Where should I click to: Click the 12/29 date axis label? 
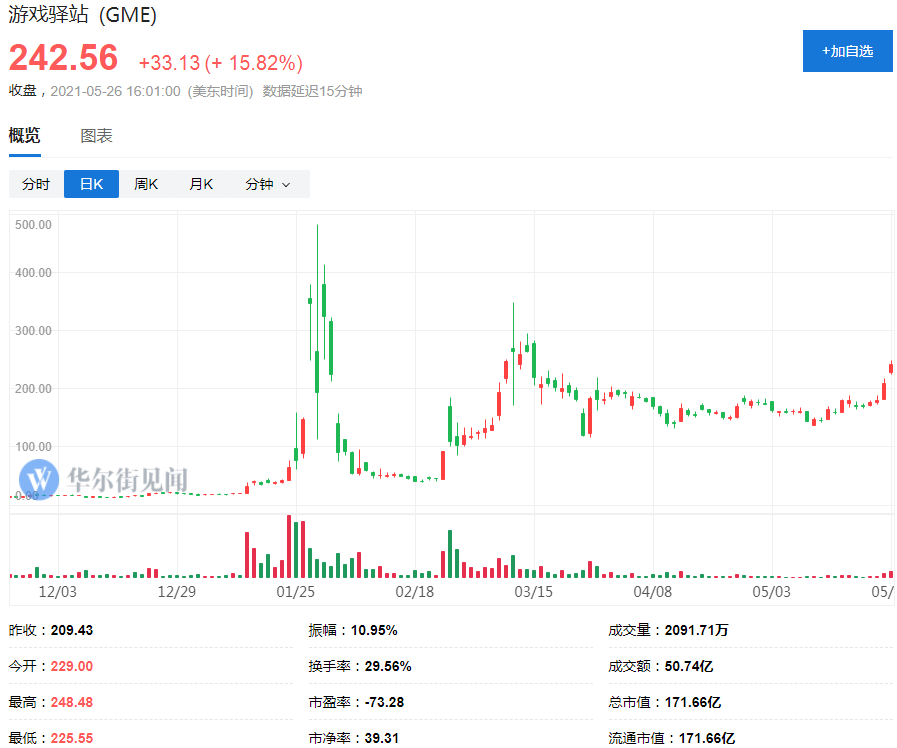coord(177,591)
